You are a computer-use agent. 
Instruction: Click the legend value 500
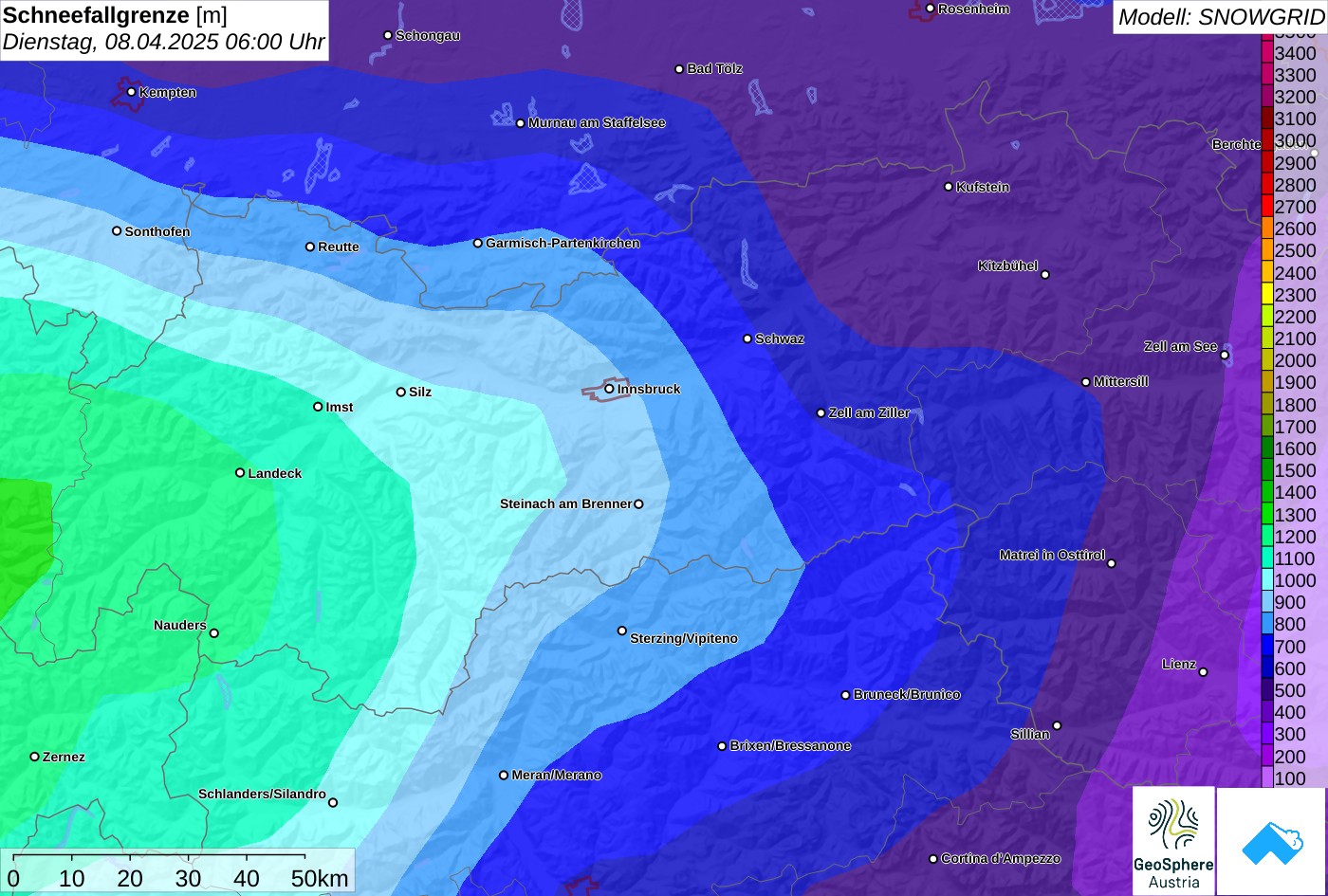[1290, 690]
